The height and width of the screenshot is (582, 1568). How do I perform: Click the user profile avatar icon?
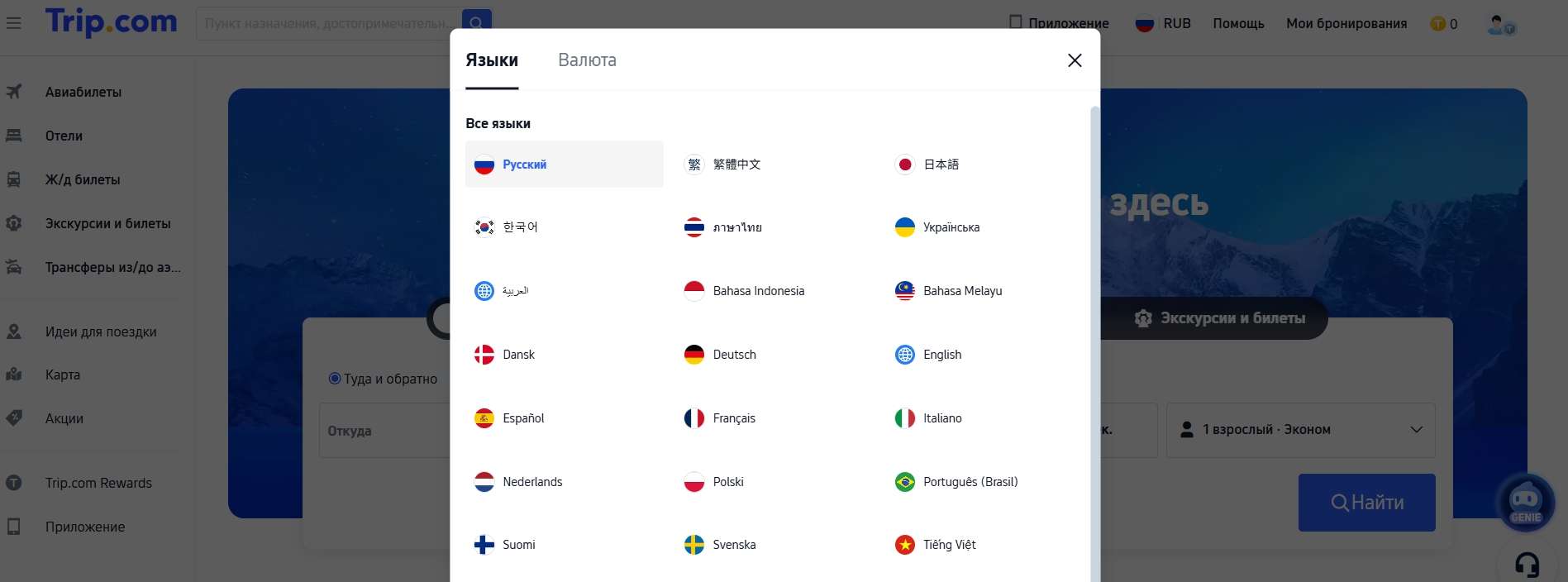1499,24
